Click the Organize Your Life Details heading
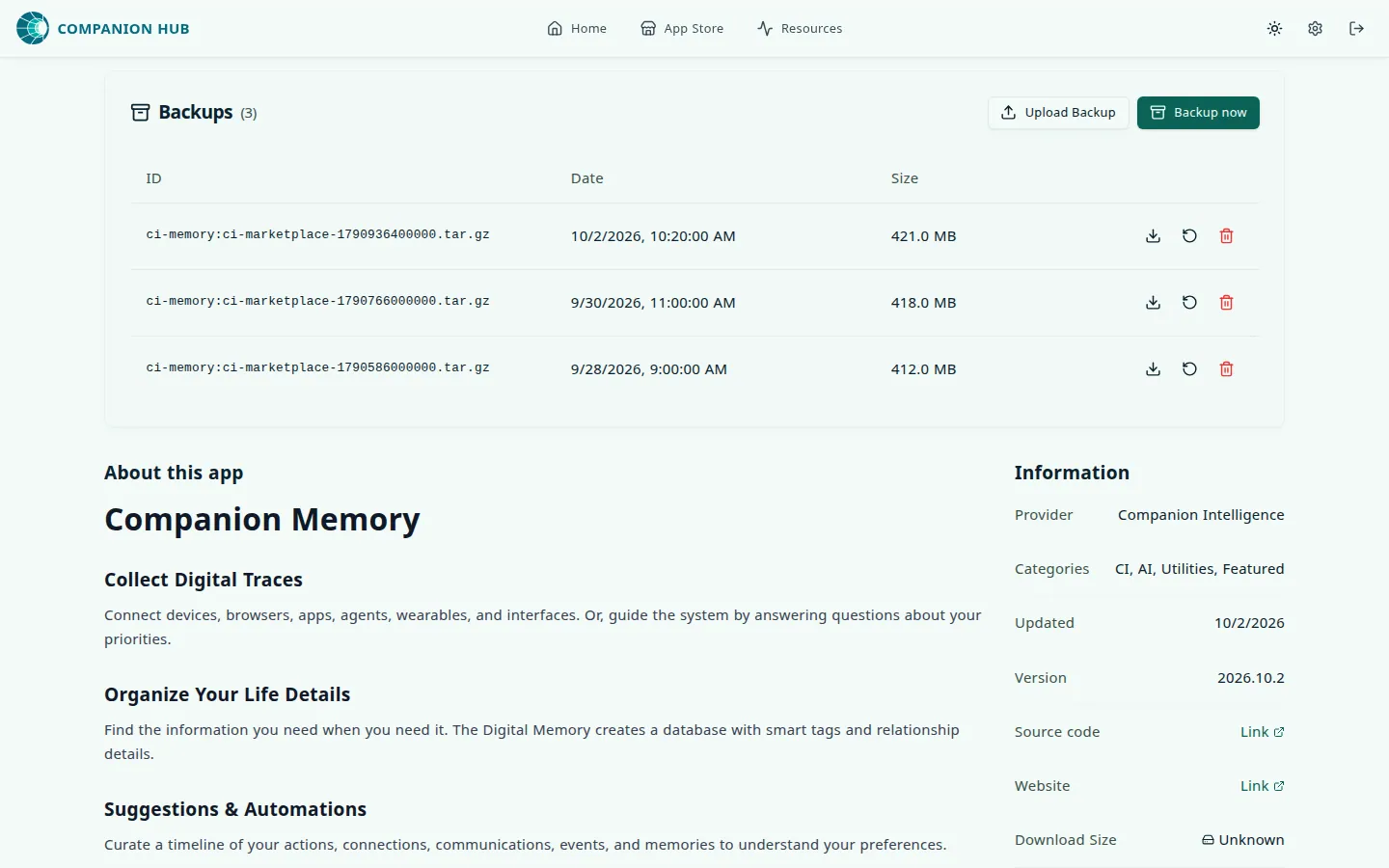Image resolution: width=1389 pixels, height=868 pixels. pyautogui.click(x=228, y=694)
